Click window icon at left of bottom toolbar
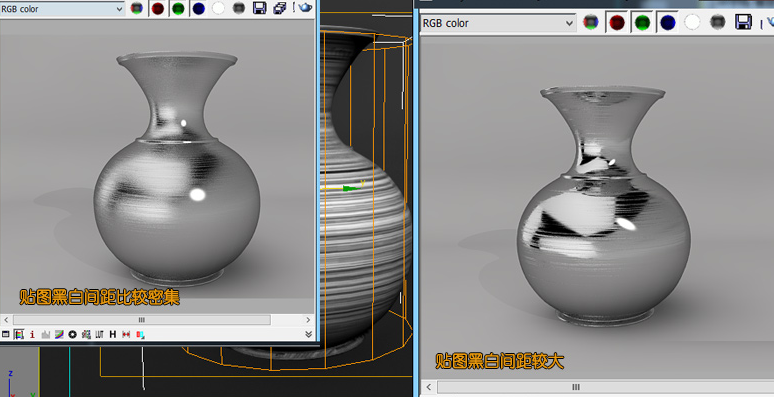 [x=5, y=334]
